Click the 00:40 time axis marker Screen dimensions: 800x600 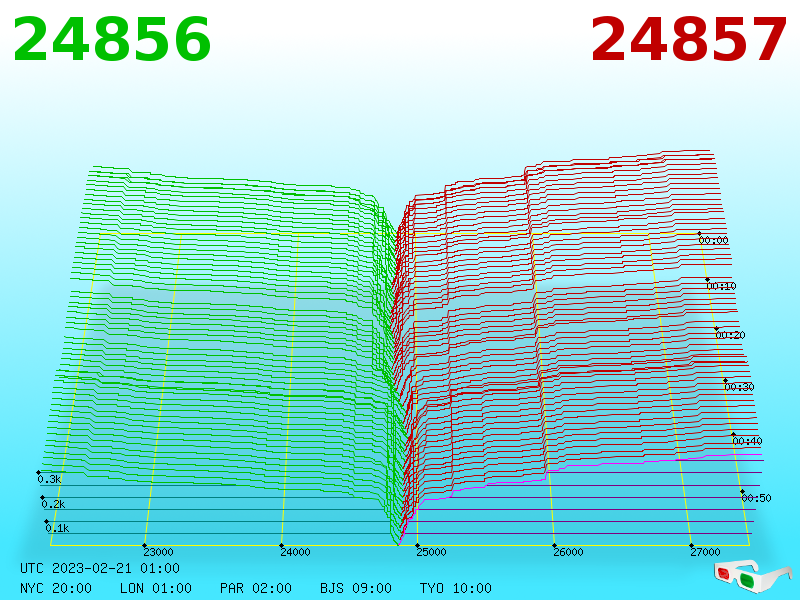pyautogui.click(x=747, y=441)
